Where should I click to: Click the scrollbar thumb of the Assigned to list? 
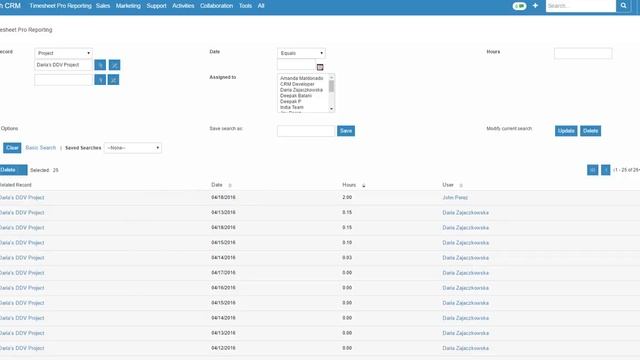point(331,86)
